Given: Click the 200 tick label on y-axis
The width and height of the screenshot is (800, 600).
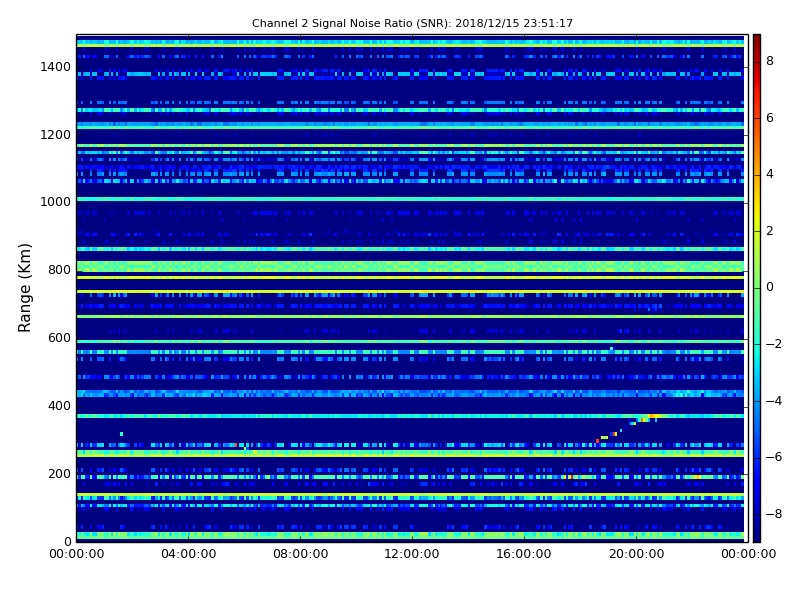Looking at the screenshot, I should click(59, 473).
